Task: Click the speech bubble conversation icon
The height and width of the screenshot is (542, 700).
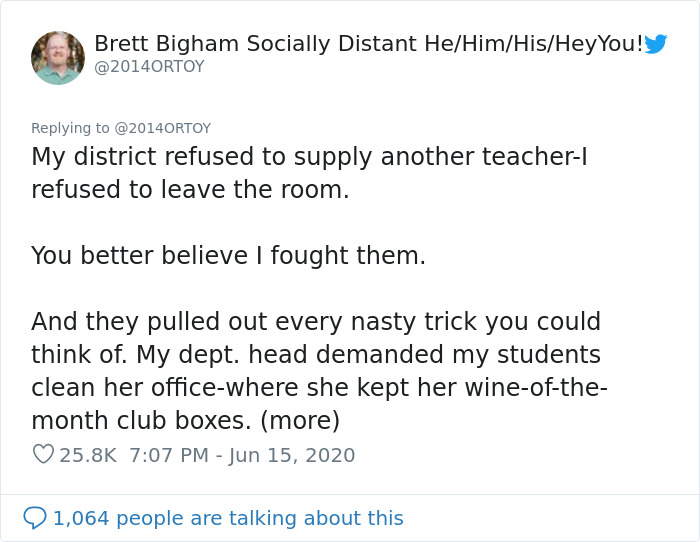Action: (x=35, y=518)
